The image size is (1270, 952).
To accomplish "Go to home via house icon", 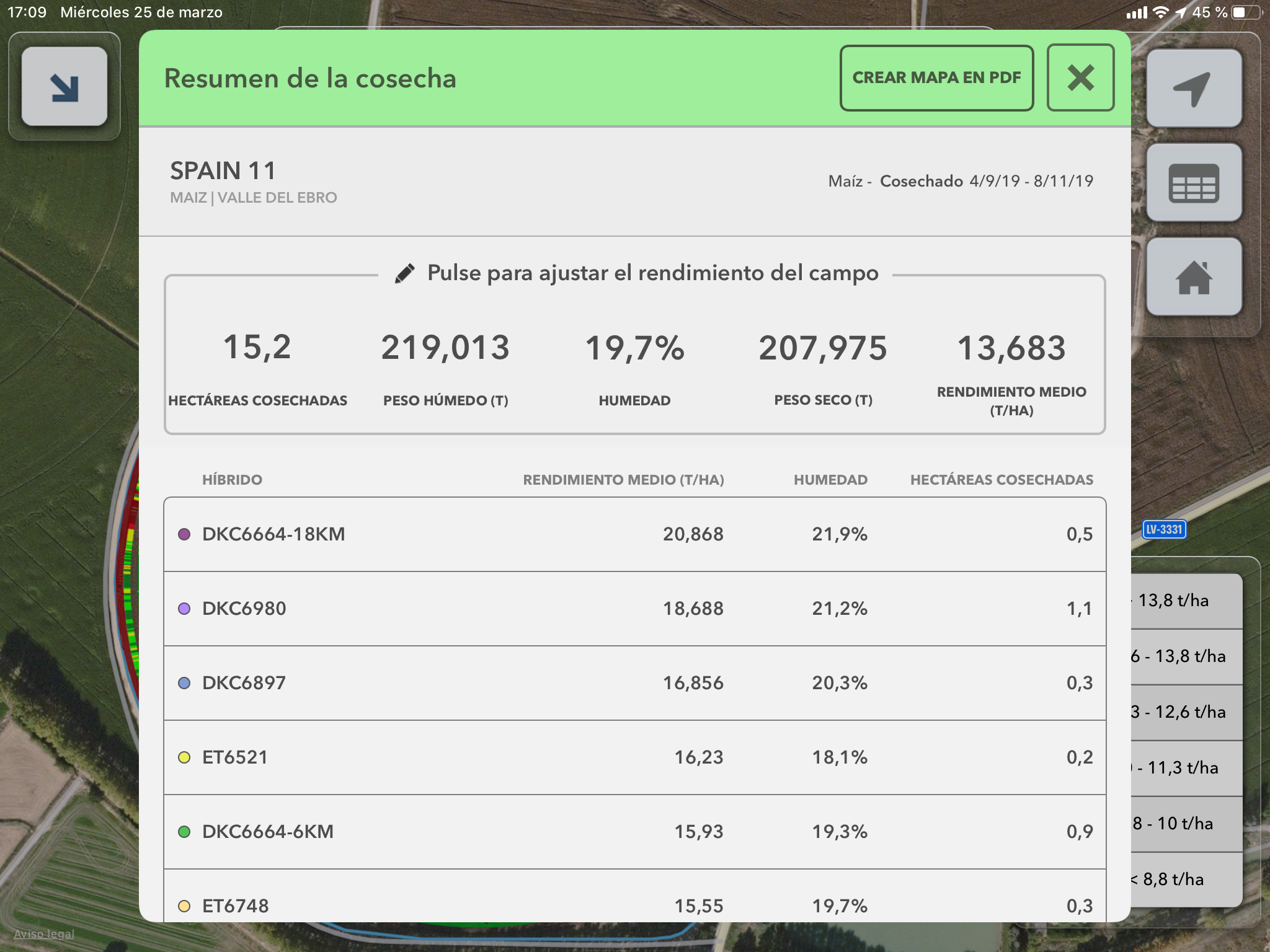I will (1194, 277).
